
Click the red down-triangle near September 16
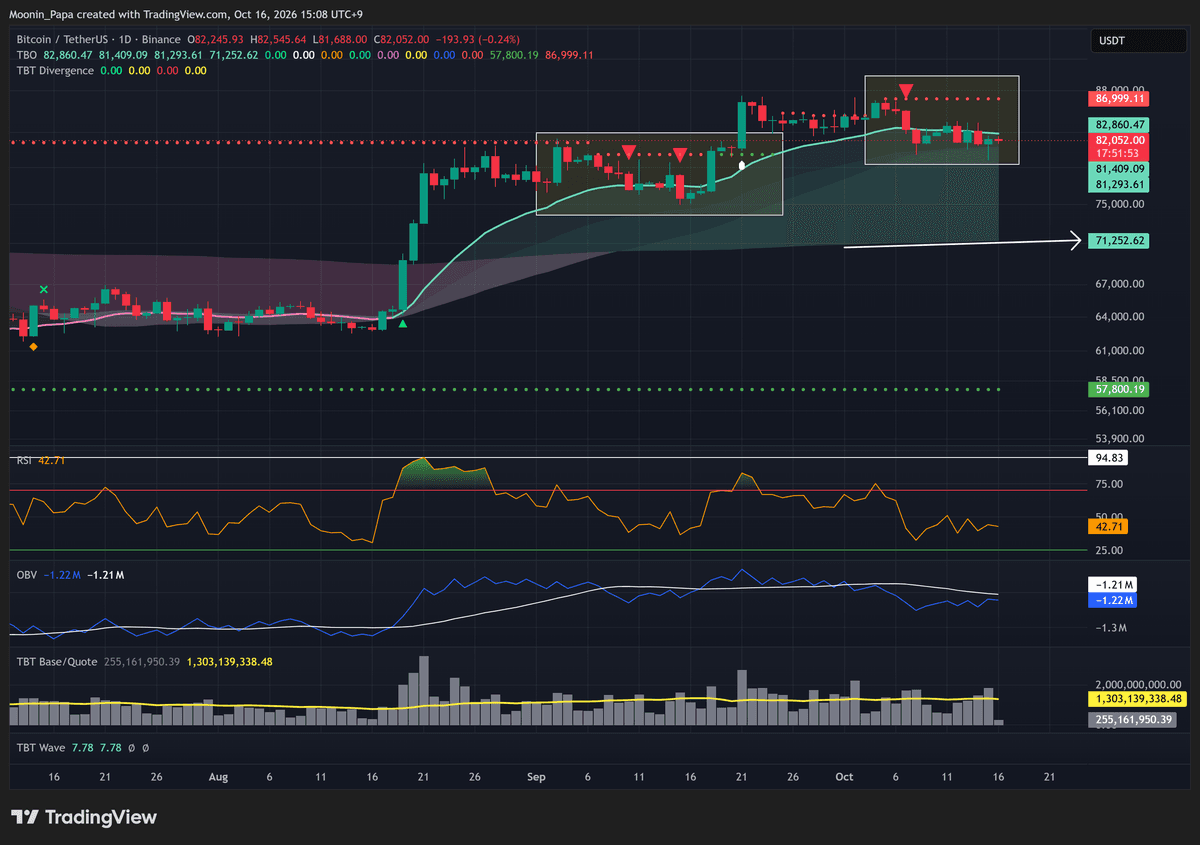[x=679, y=154]
